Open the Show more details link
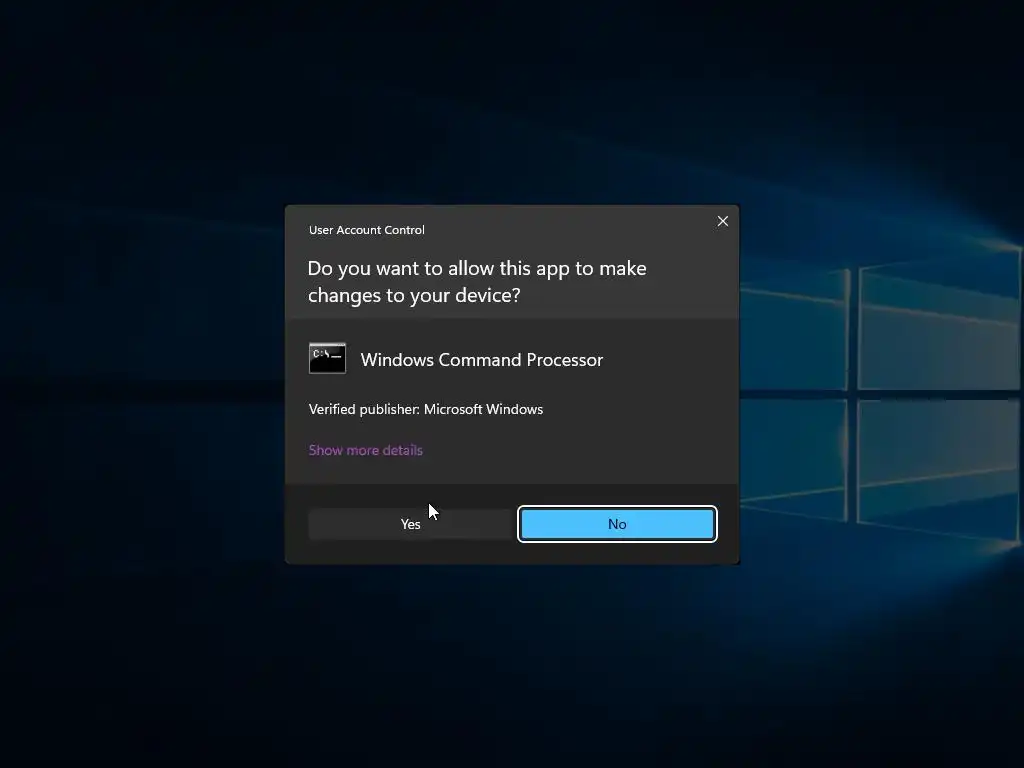Viewport: 1024px width, 768px height. [366, 450]
